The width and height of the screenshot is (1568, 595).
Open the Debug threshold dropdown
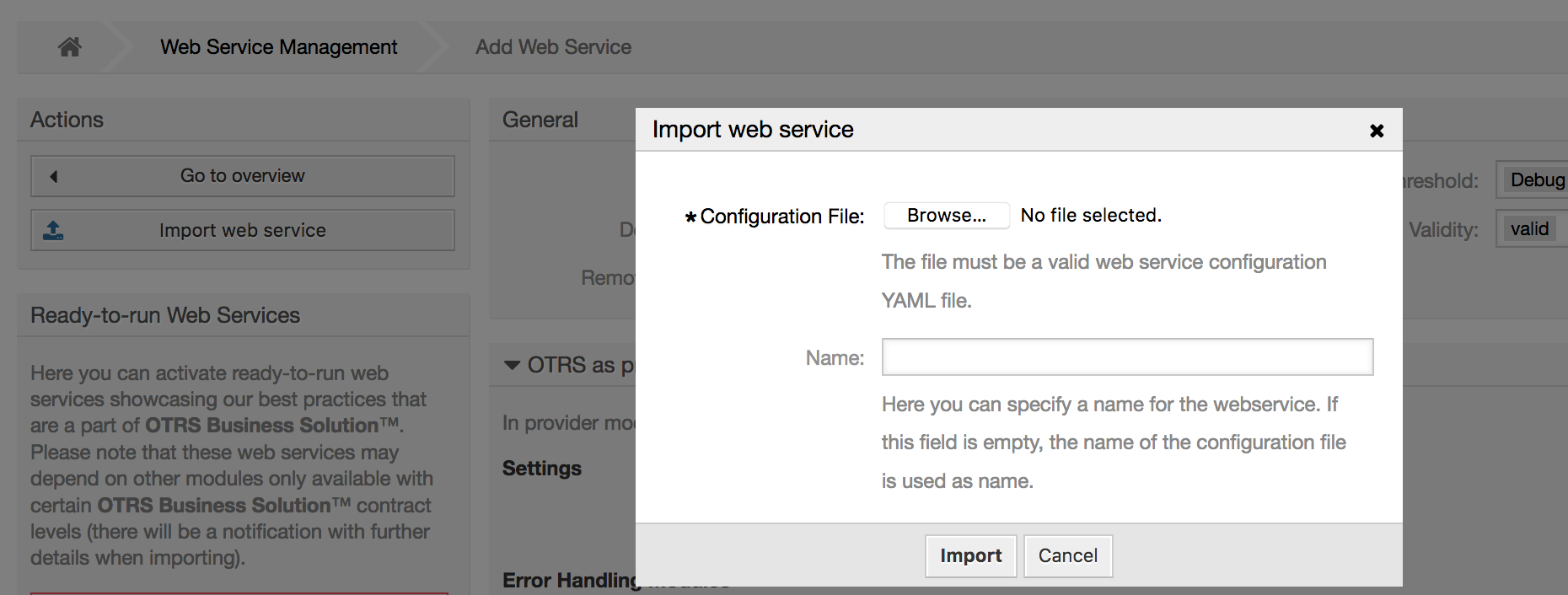click(1533, 180)
